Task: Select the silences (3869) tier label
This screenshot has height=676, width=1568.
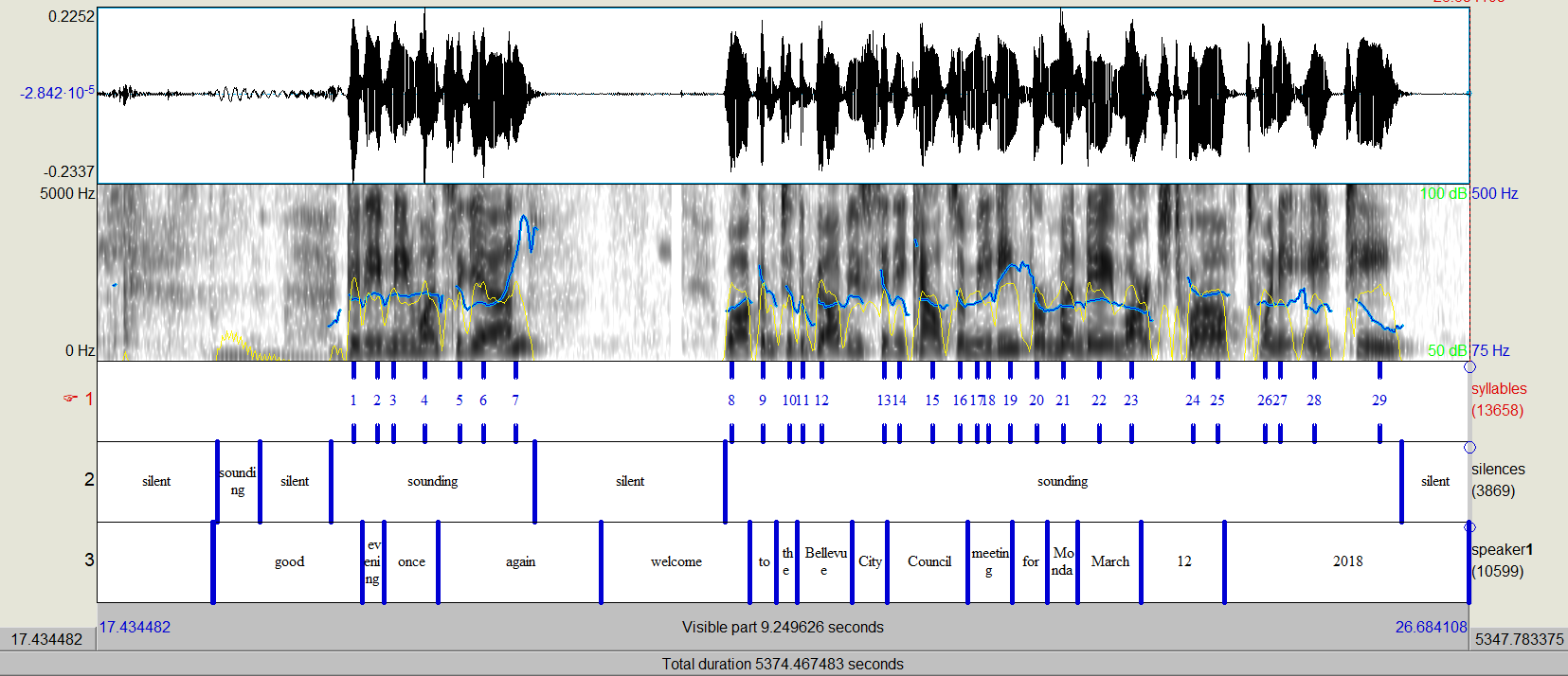Action: pos(1498,480)
